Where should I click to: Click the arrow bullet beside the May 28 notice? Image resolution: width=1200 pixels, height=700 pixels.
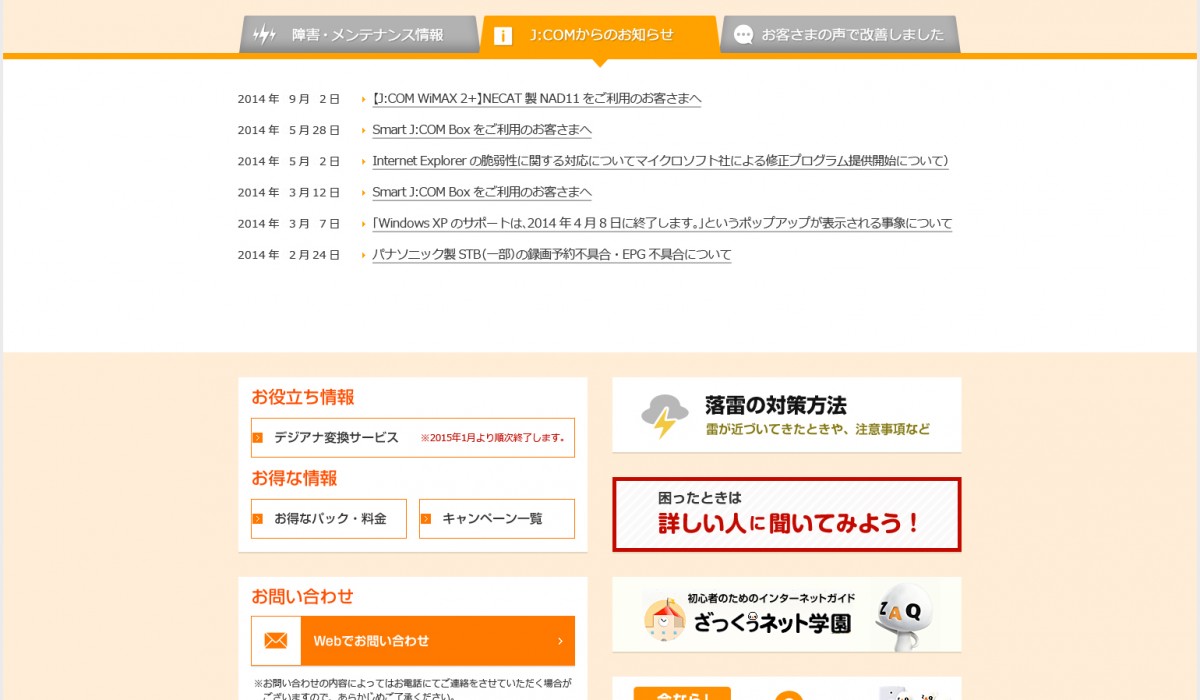click(x=364, y=130)
